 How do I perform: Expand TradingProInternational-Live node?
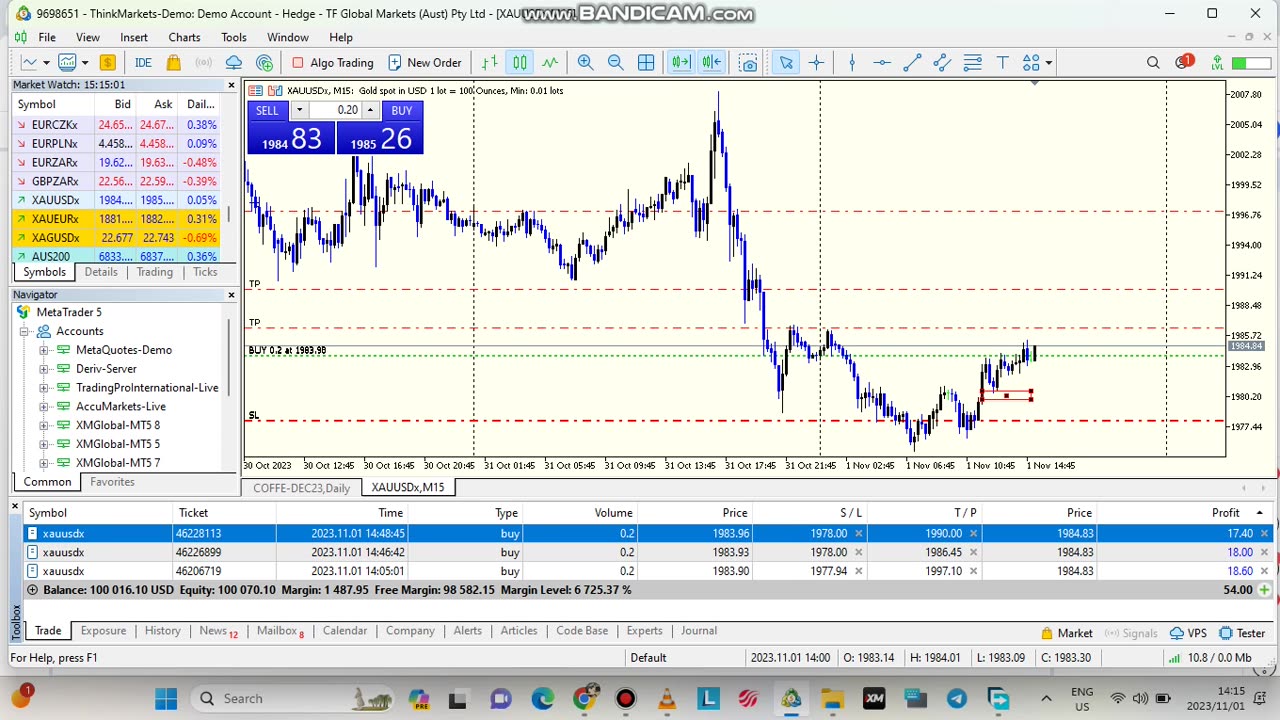[x=43, y=388]
